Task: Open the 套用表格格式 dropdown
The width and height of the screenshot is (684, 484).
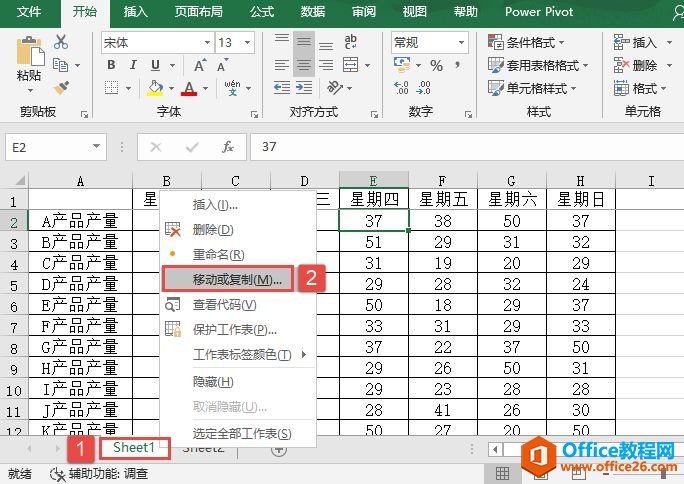Action: 538,65
